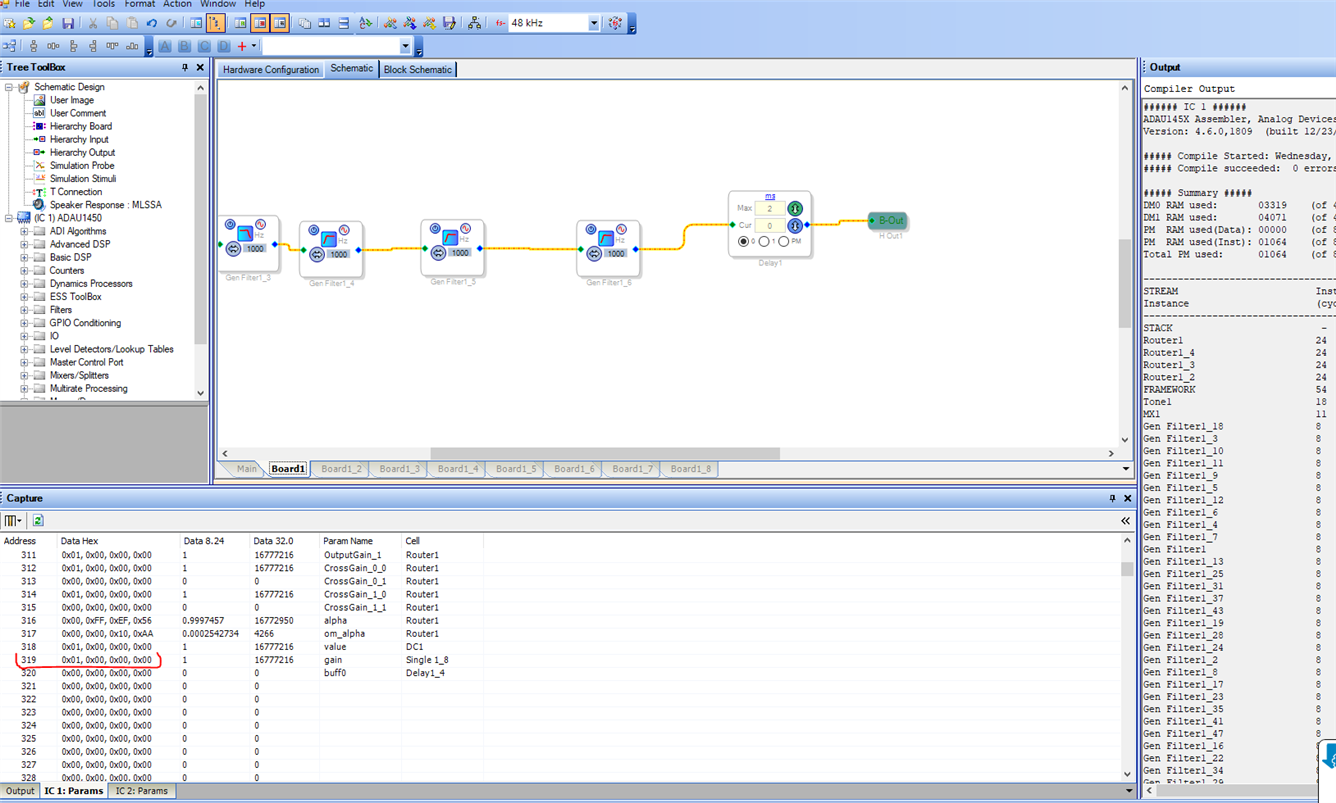This screenshot has height=803, width=1336.
Task: Expand the ADI Algorithms tree node
Action: pyautogui.click(x=25, y=231)
